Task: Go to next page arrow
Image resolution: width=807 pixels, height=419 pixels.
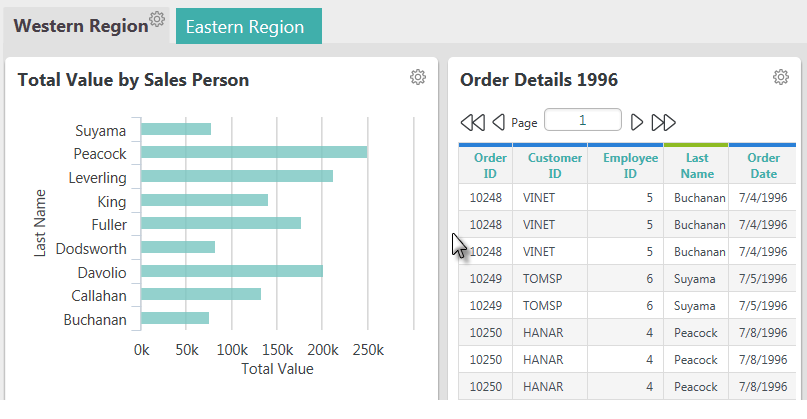Action: (x=637, y=123)
